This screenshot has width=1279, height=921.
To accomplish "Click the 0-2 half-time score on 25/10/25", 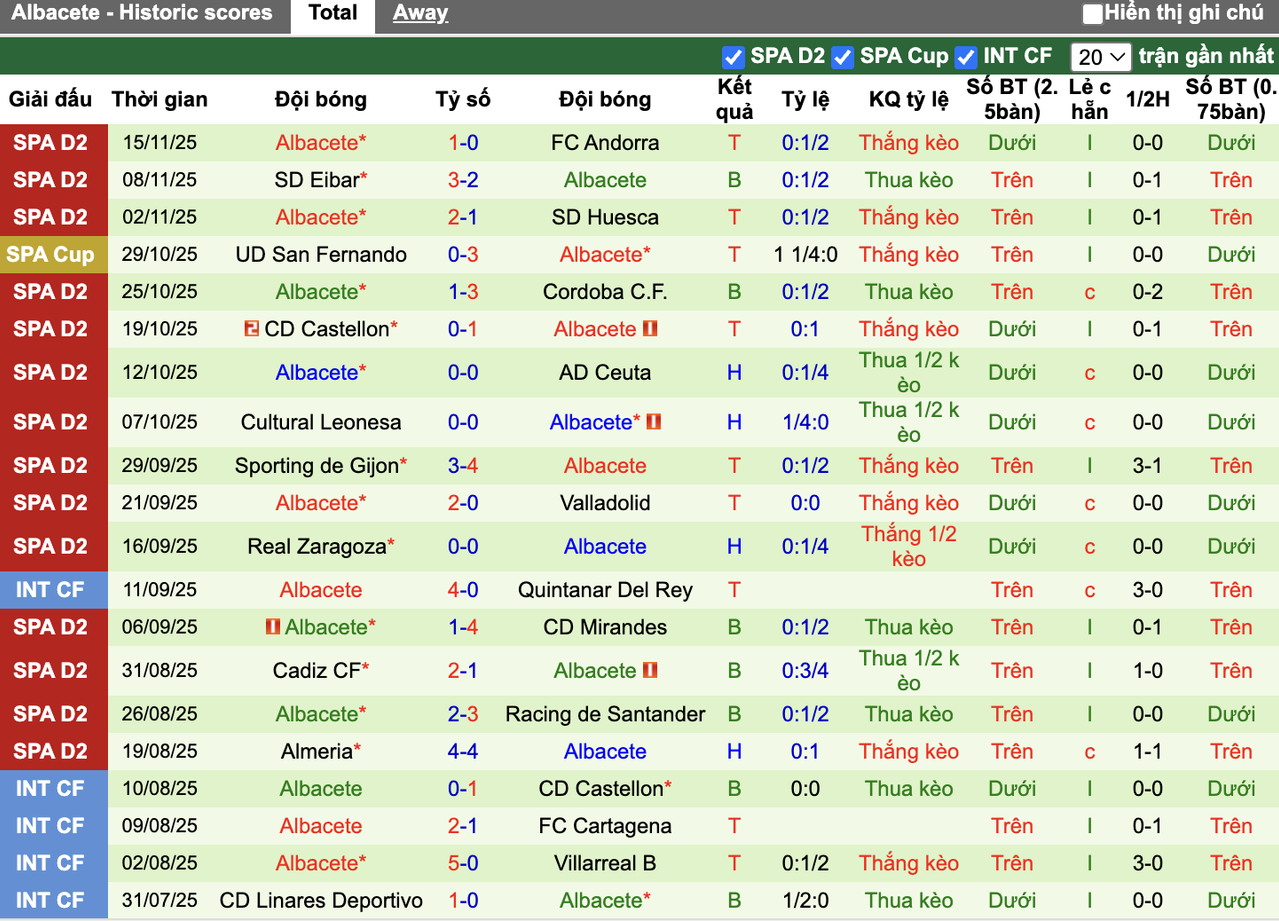I will (1148, 292).
